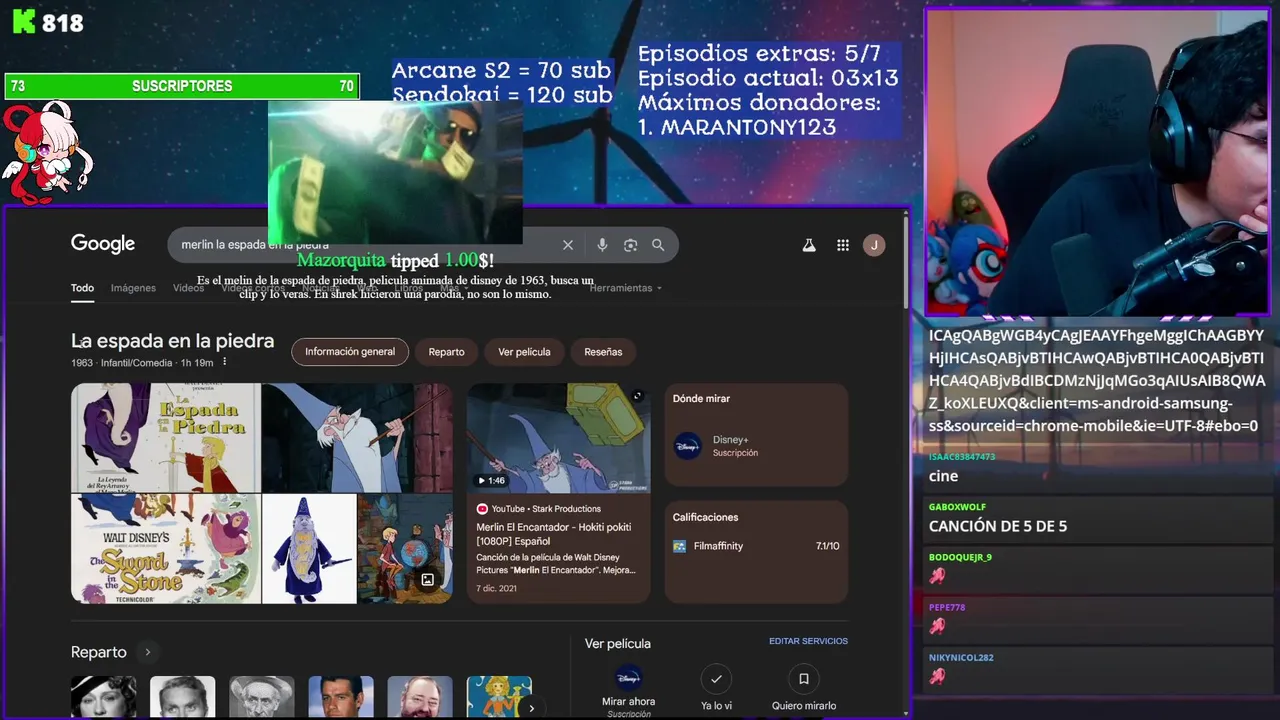Click La espada en la piedra title
1280x720 pixels.
[x=172, y=341]
